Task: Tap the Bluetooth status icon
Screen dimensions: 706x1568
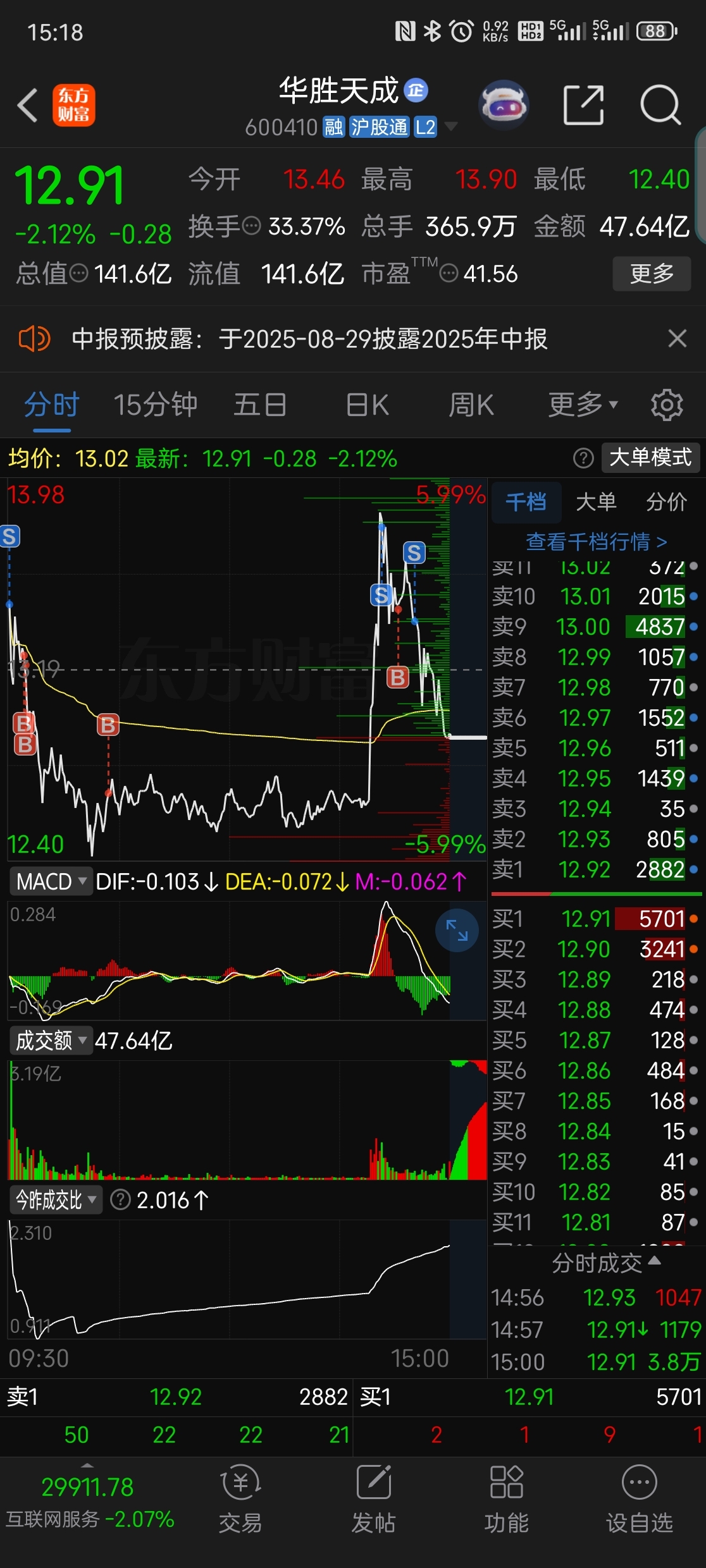Action: (432, 31)
